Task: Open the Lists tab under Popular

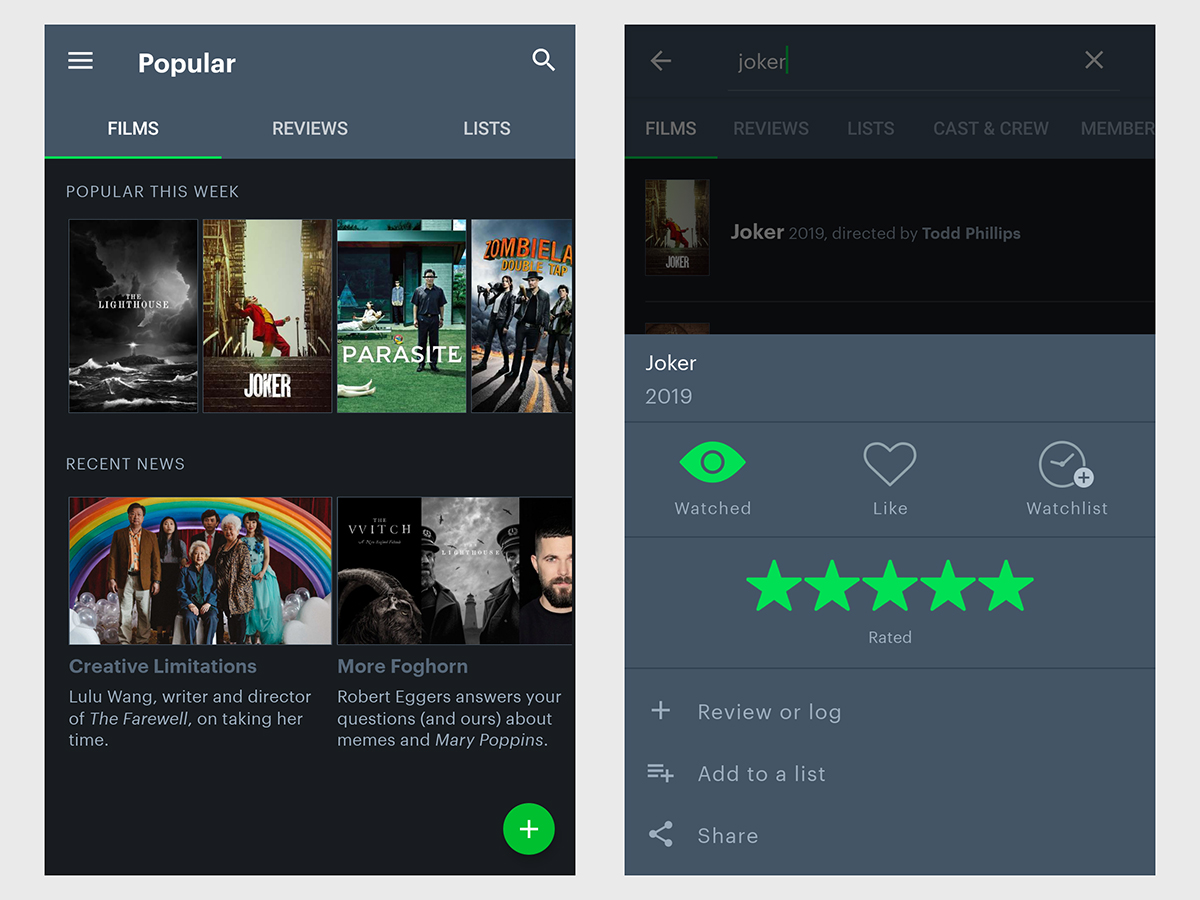Action: (x=487, y=129)
